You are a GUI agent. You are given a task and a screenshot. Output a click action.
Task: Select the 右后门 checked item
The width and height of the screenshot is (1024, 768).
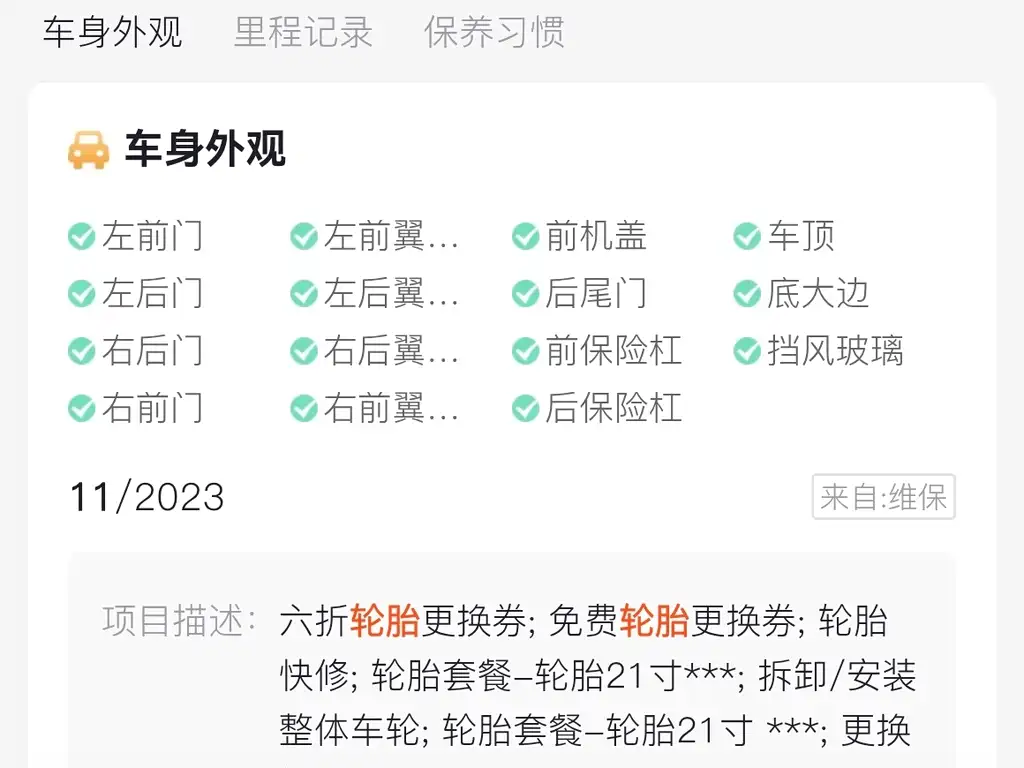136,351
